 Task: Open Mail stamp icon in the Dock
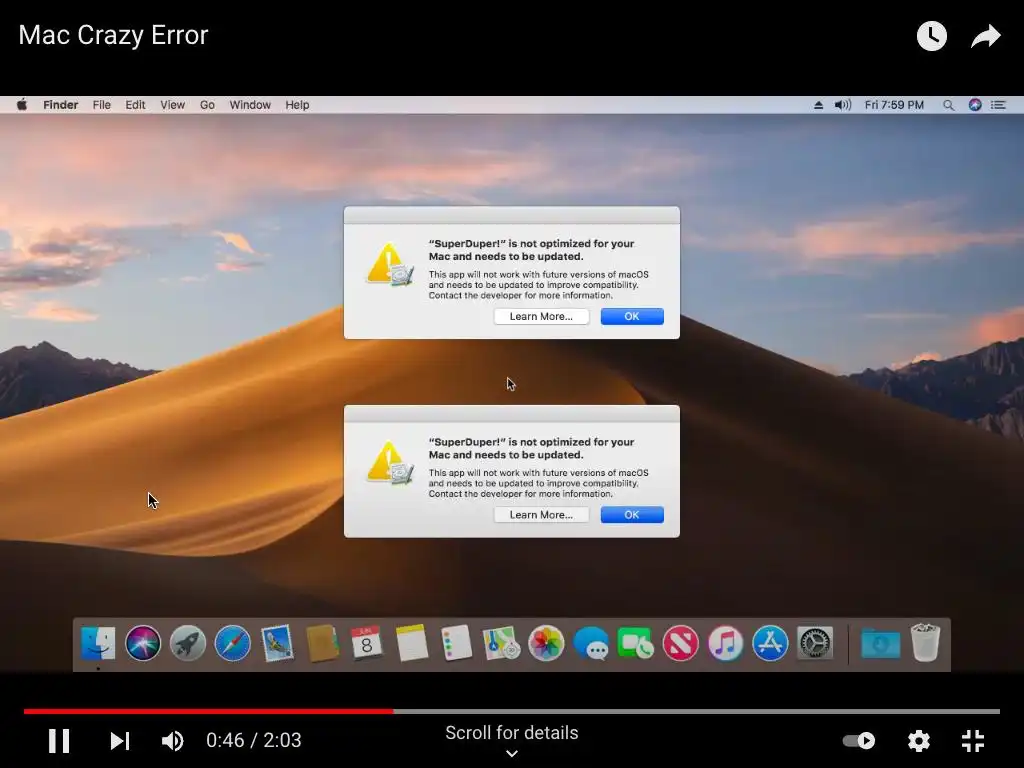tap(278, 643)
